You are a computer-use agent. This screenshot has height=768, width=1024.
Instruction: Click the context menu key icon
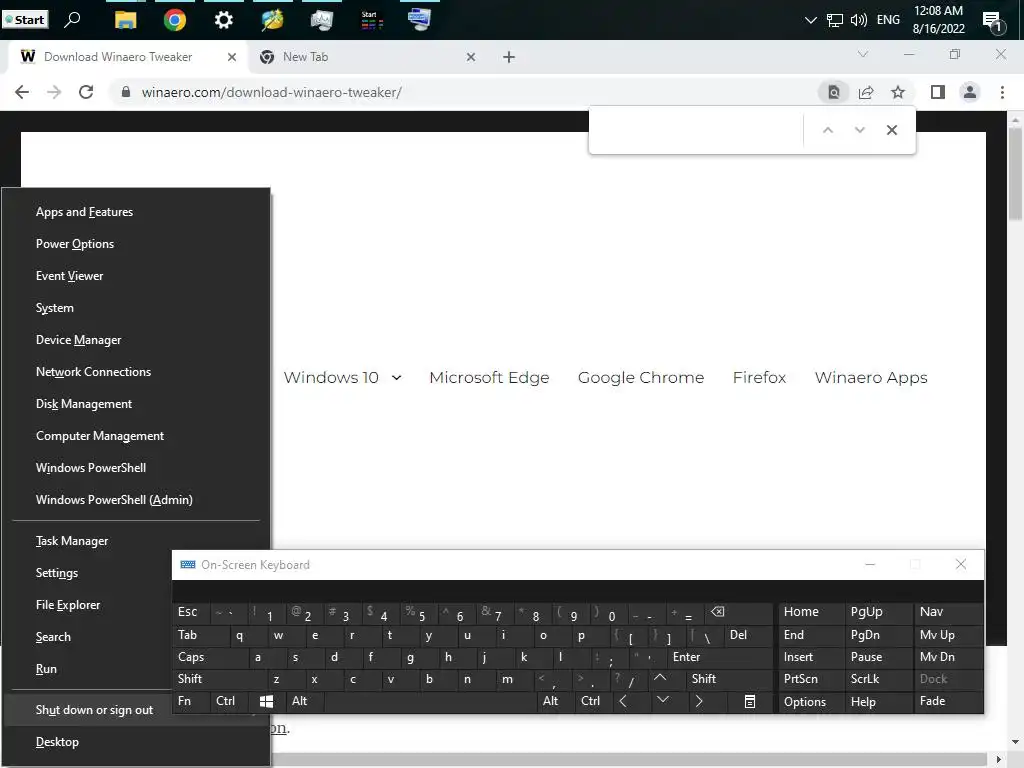tap(750, 701)
